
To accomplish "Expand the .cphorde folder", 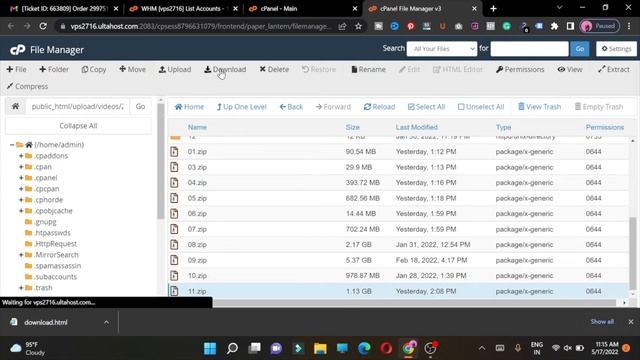I will 21,200.
